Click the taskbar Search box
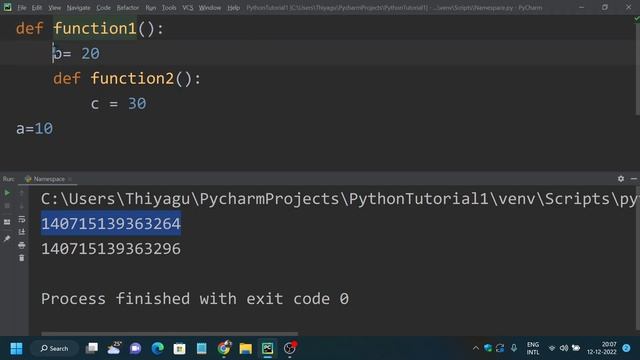The image size is (640, 360). tap(54, 349)
